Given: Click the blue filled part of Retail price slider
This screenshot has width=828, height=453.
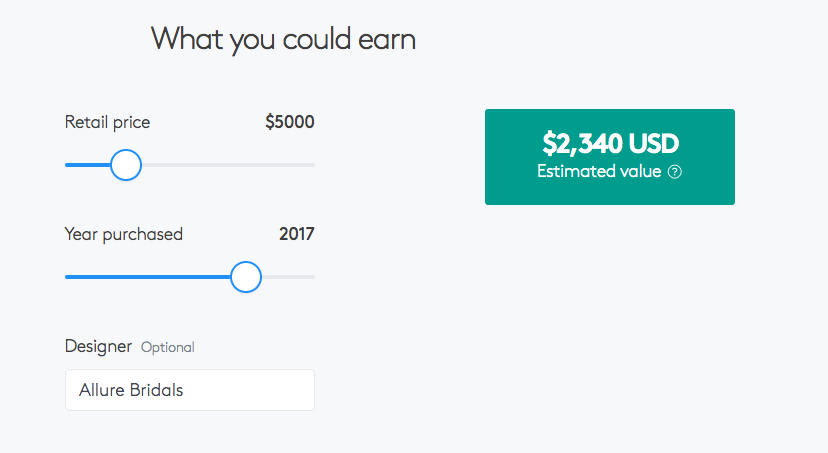Looking at the screenshot, I should point(88,165).
